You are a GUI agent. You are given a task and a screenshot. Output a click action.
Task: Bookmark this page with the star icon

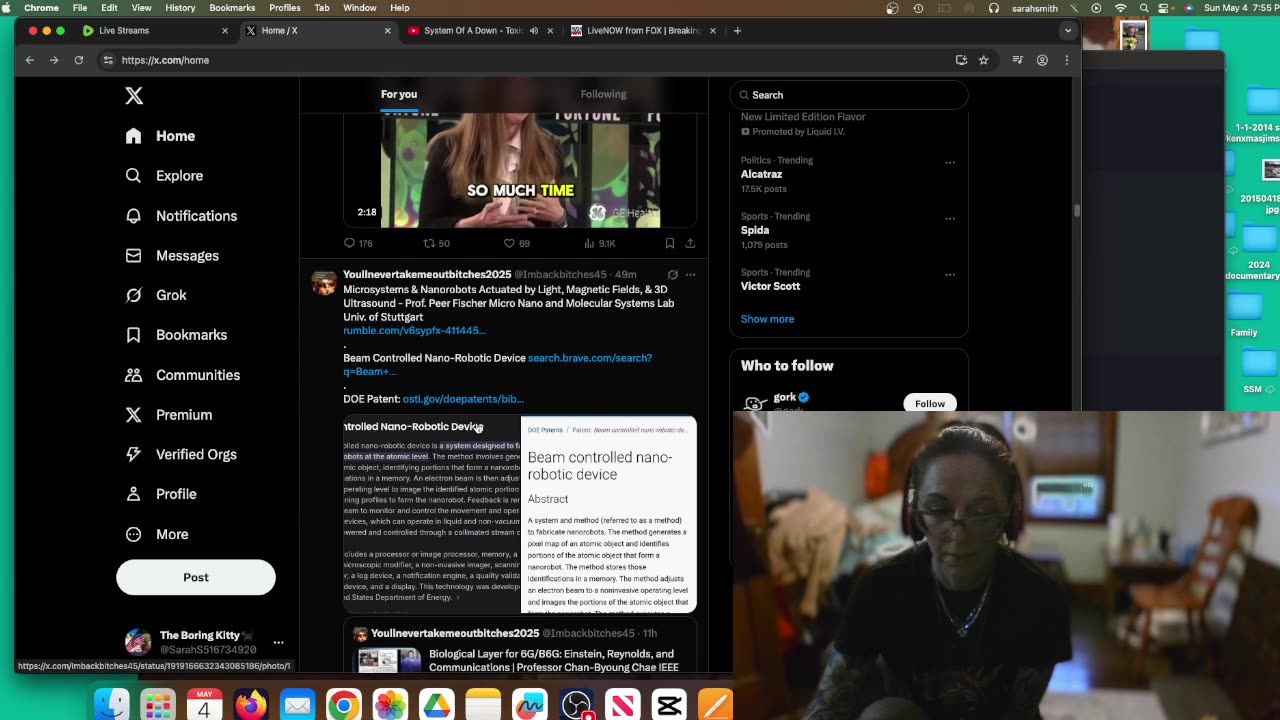click(983, 60)
